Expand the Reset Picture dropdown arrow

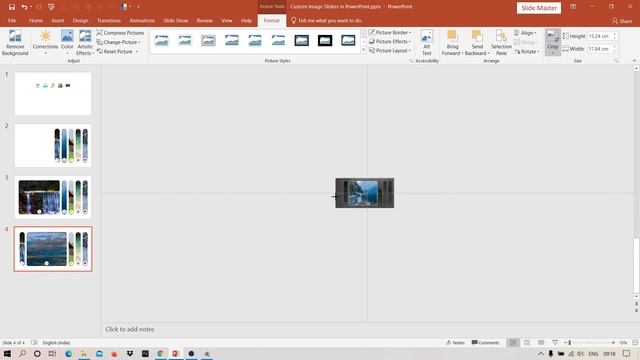[x=137, y=51]
